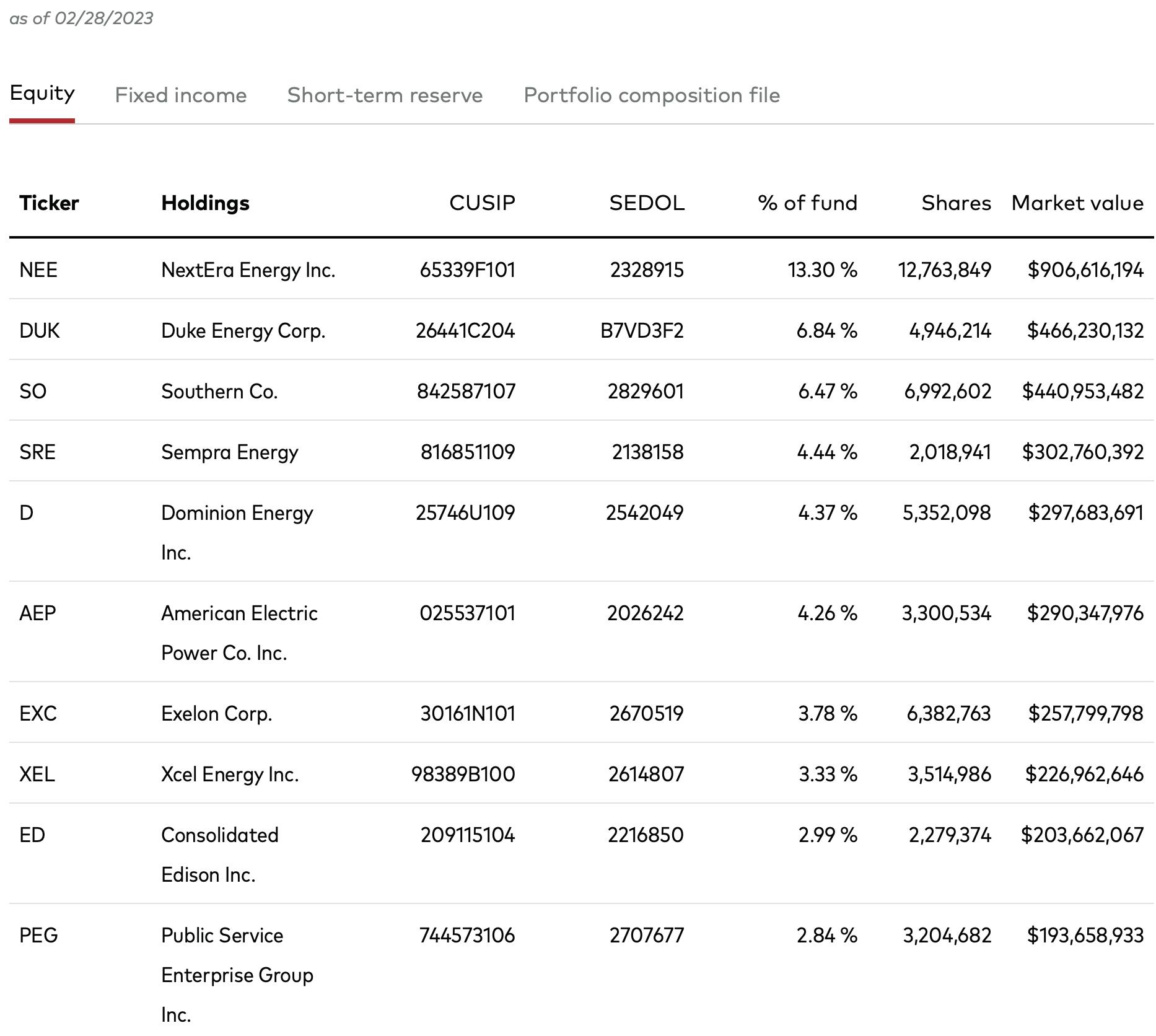Viewport: 1156px width, 1036px height.
Task: Select CUSIP 26441C204
Action: pos(465,330)
